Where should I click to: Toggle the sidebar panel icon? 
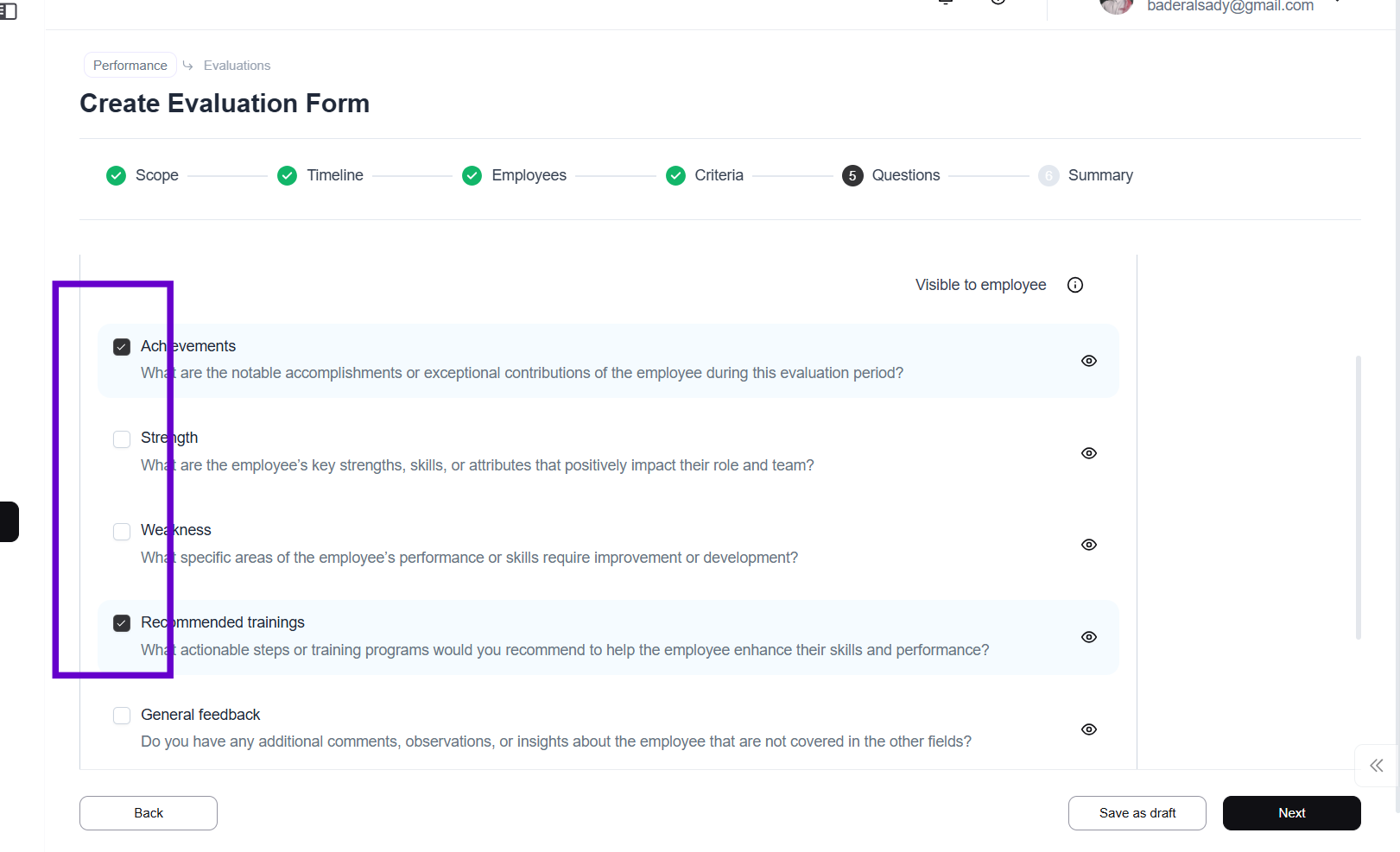(8, 11)
